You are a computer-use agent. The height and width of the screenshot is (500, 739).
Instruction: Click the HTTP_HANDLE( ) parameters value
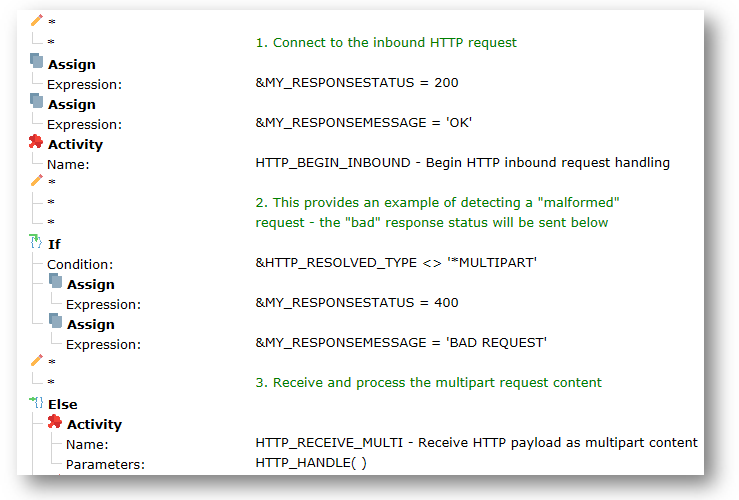pos(311,462)
